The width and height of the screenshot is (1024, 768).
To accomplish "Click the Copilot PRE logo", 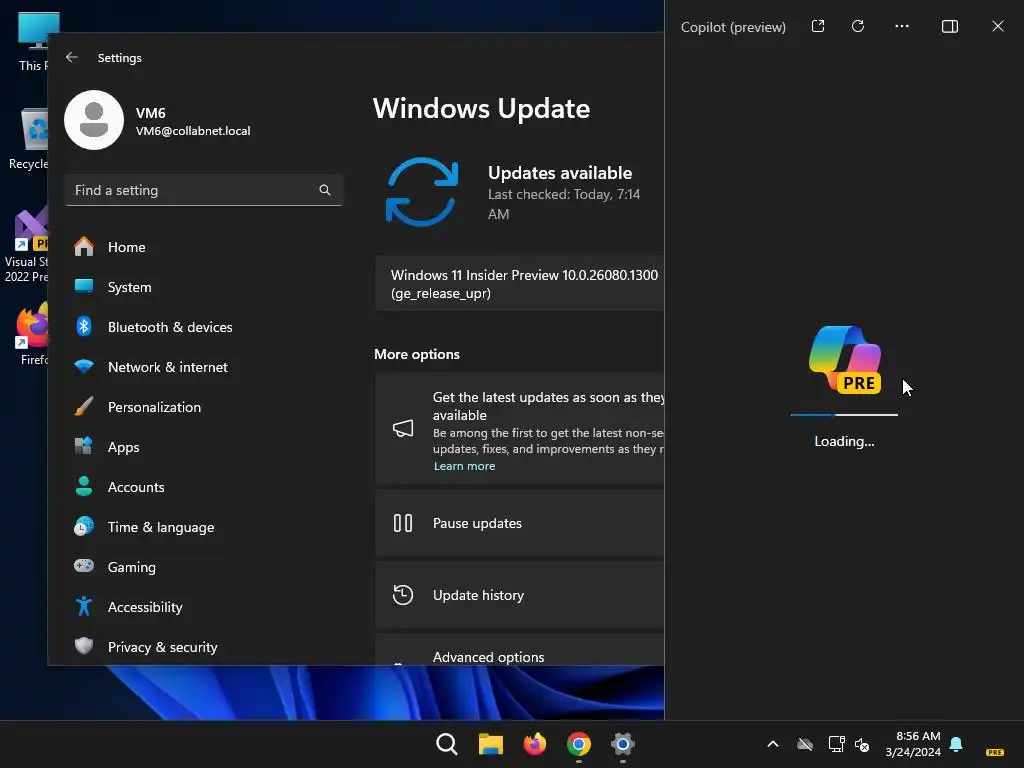I will 844,359.
